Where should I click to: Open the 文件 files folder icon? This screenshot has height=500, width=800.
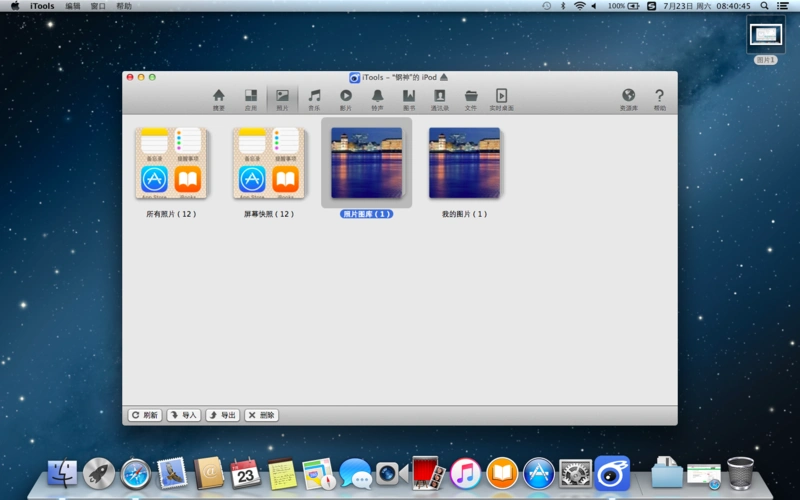coord(471,98)
